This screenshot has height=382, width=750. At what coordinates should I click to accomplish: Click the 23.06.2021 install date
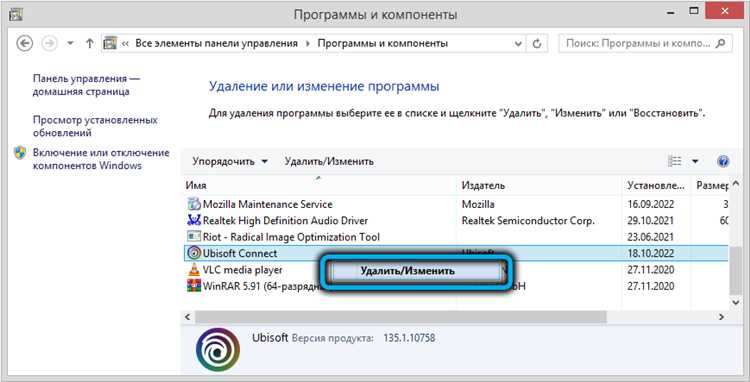coord(651,237)
